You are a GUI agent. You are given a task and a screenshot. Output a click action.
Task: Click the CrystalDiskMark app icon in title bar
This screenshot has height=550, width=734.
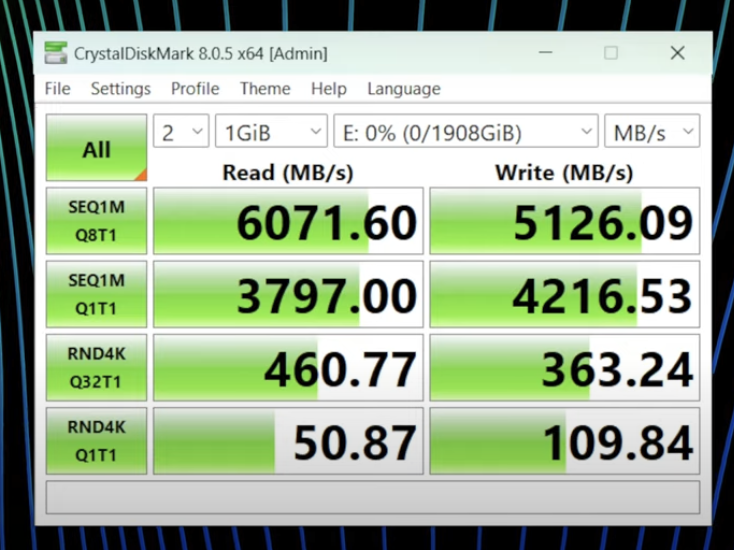pos(56,53)
